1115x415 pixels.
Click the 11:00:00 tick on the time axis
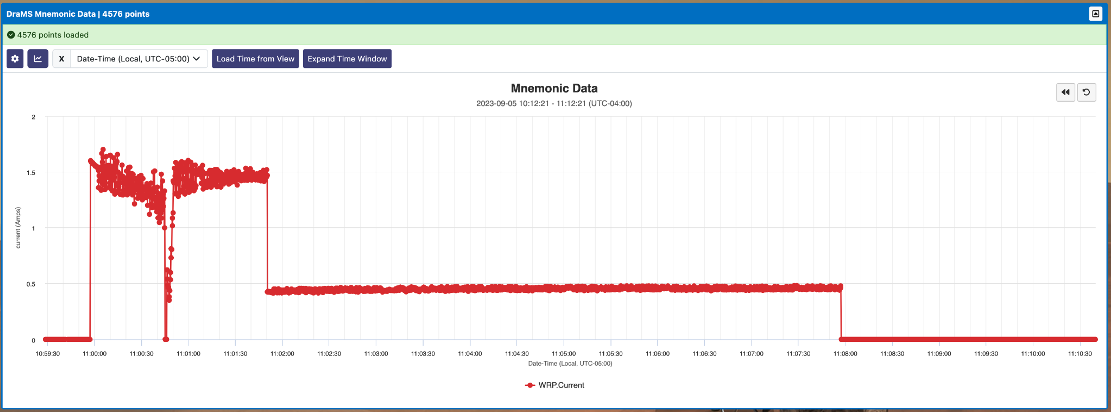click(93, 353)
